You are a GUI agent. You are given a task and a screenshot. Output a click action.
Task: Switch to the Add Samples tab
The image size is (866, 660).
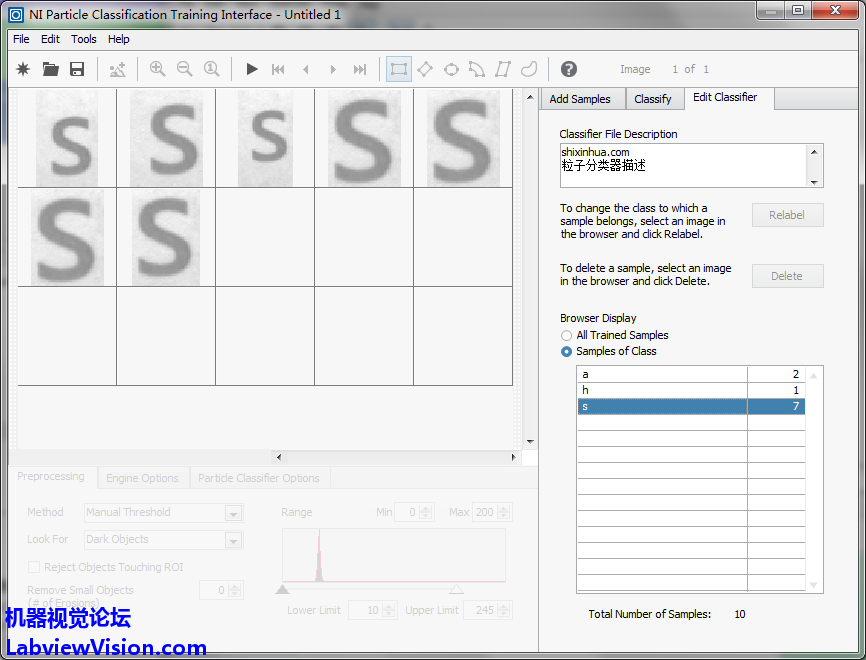[x=580, y=99]
